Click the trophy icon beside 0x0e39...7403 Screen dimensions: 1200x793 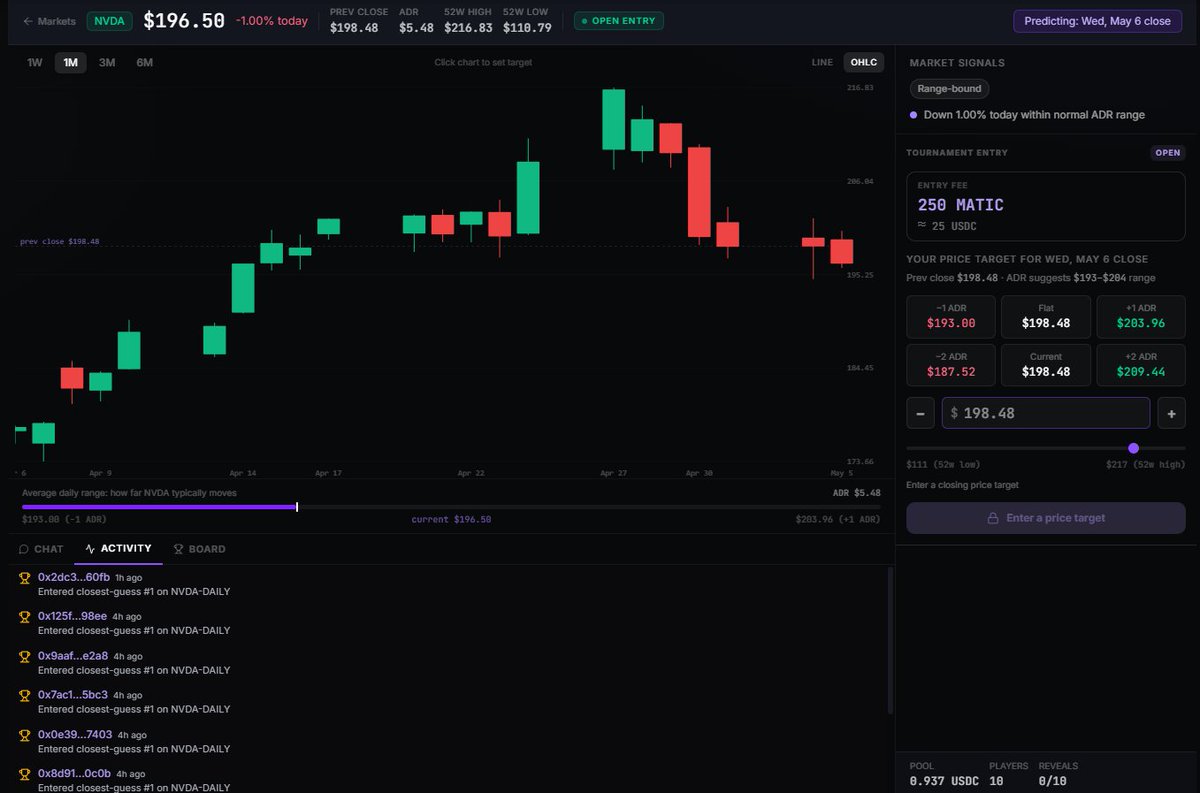[25, 735]
